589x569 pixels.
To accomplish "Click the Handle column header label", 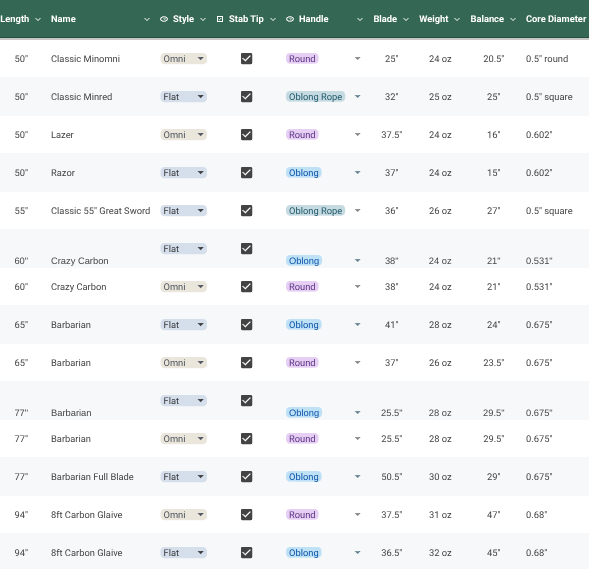I will [314, 19].
